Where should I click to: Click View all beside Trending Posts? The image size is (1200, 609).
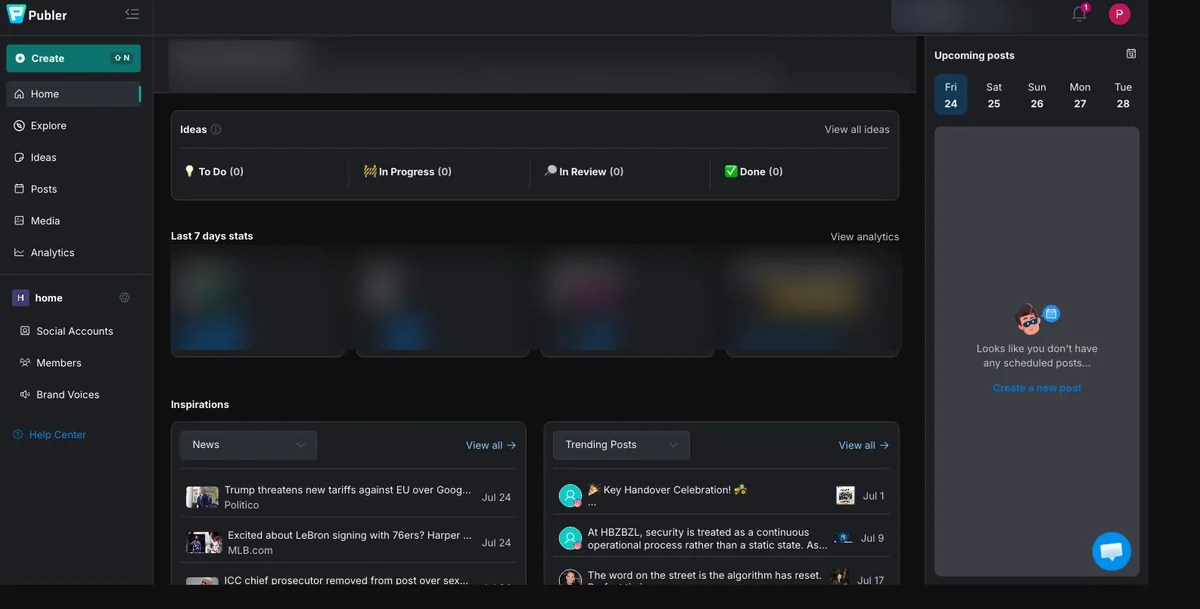864,446
